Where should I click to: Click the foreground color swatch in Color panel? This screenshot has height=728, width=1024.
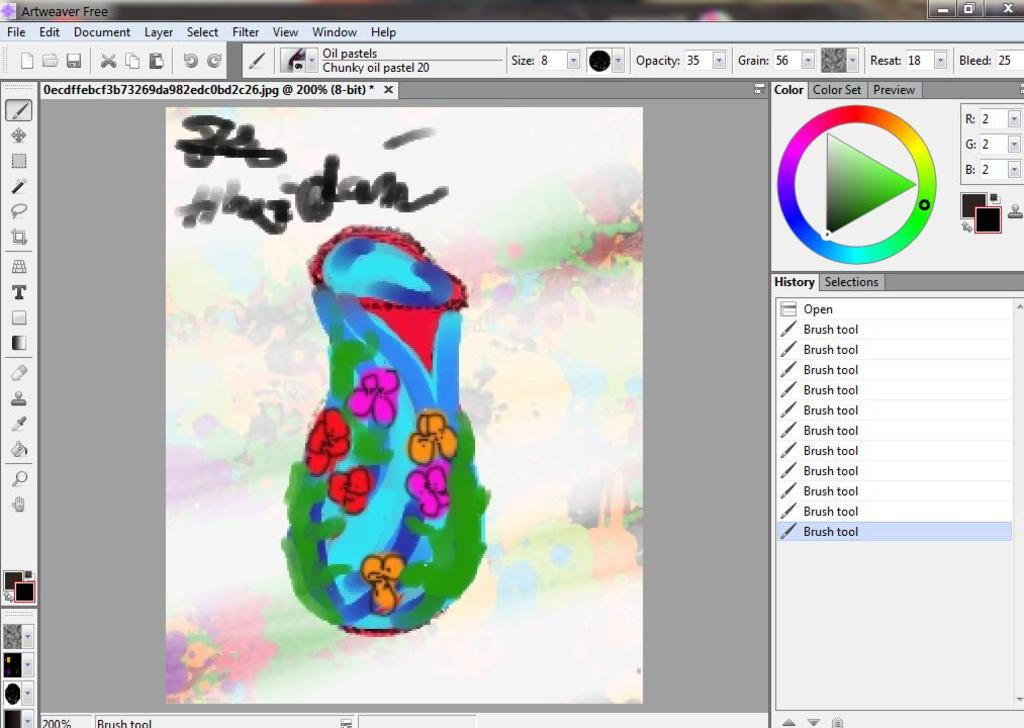(971, 203)
